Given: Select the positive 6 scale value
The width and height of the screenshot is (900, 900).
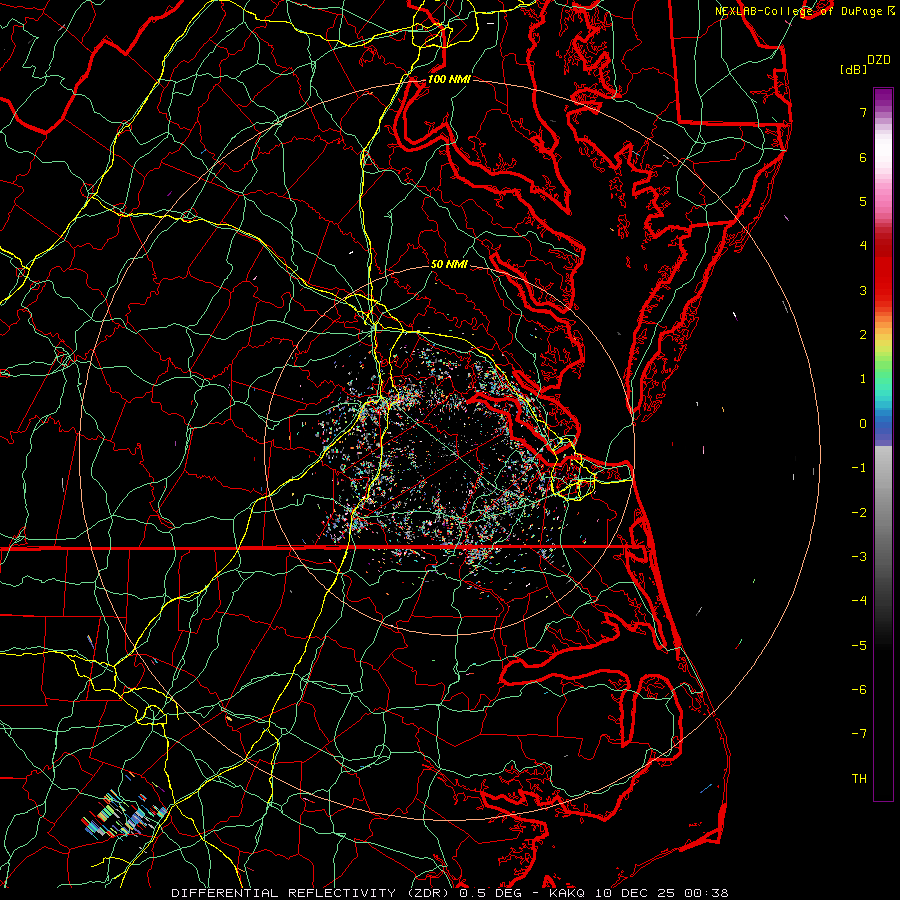Looking at the screenshot, I should [x=863, y=157].
